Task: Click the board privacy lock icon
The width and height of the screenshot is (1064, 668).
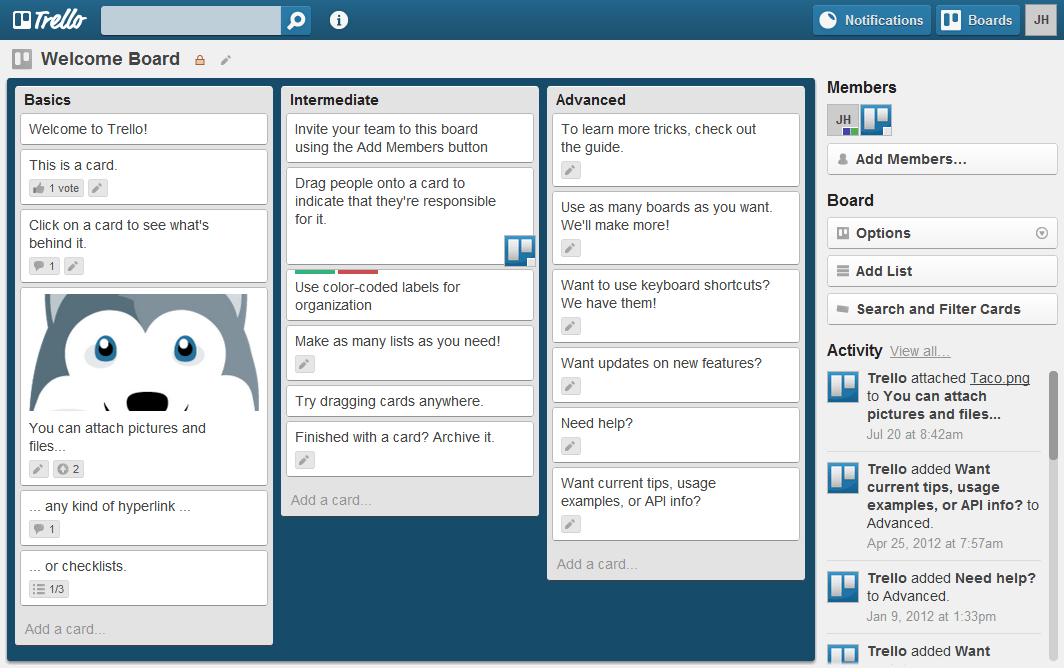Action: (200, 60)
